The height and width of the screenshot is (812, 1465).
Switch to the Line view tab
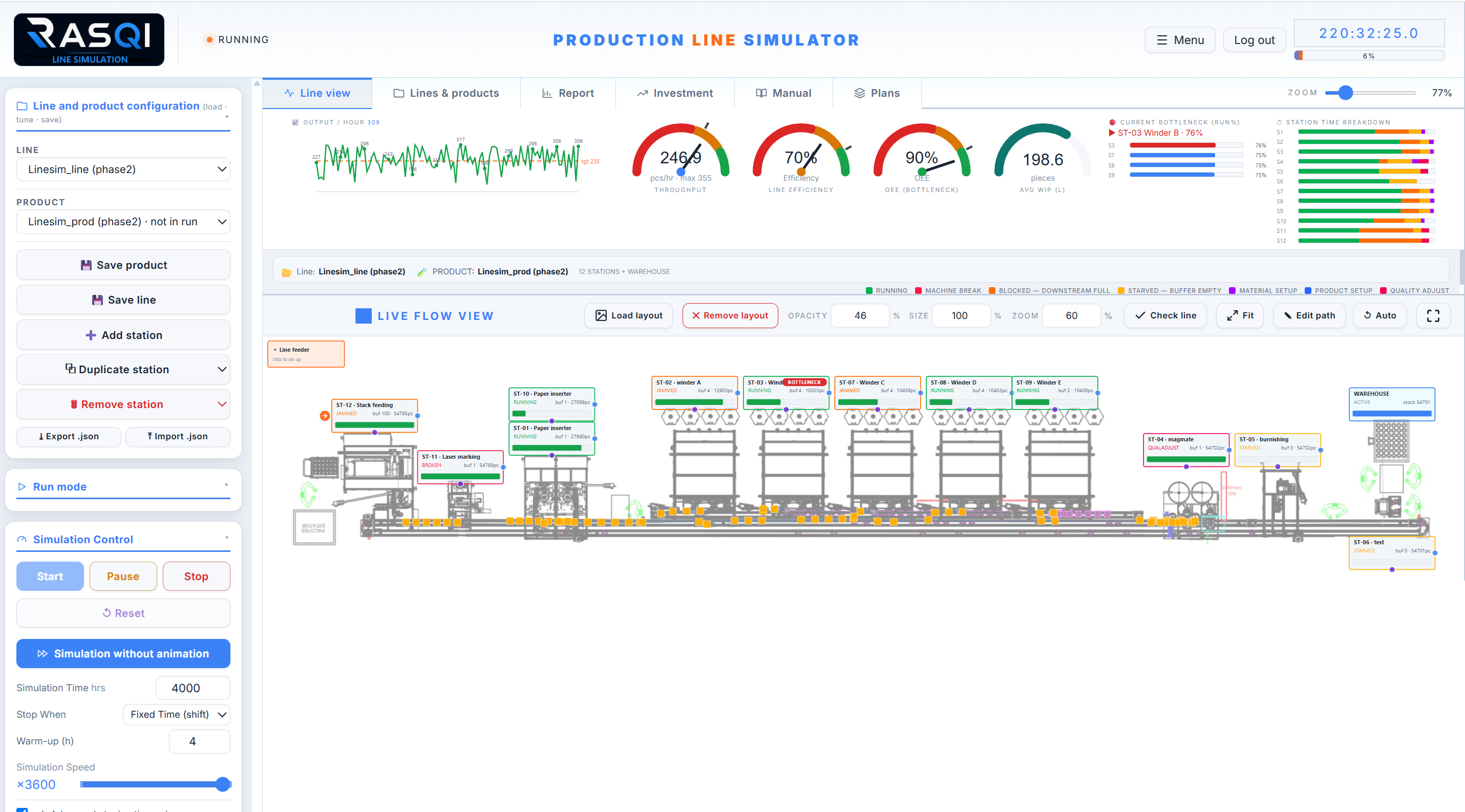(317, 93)
